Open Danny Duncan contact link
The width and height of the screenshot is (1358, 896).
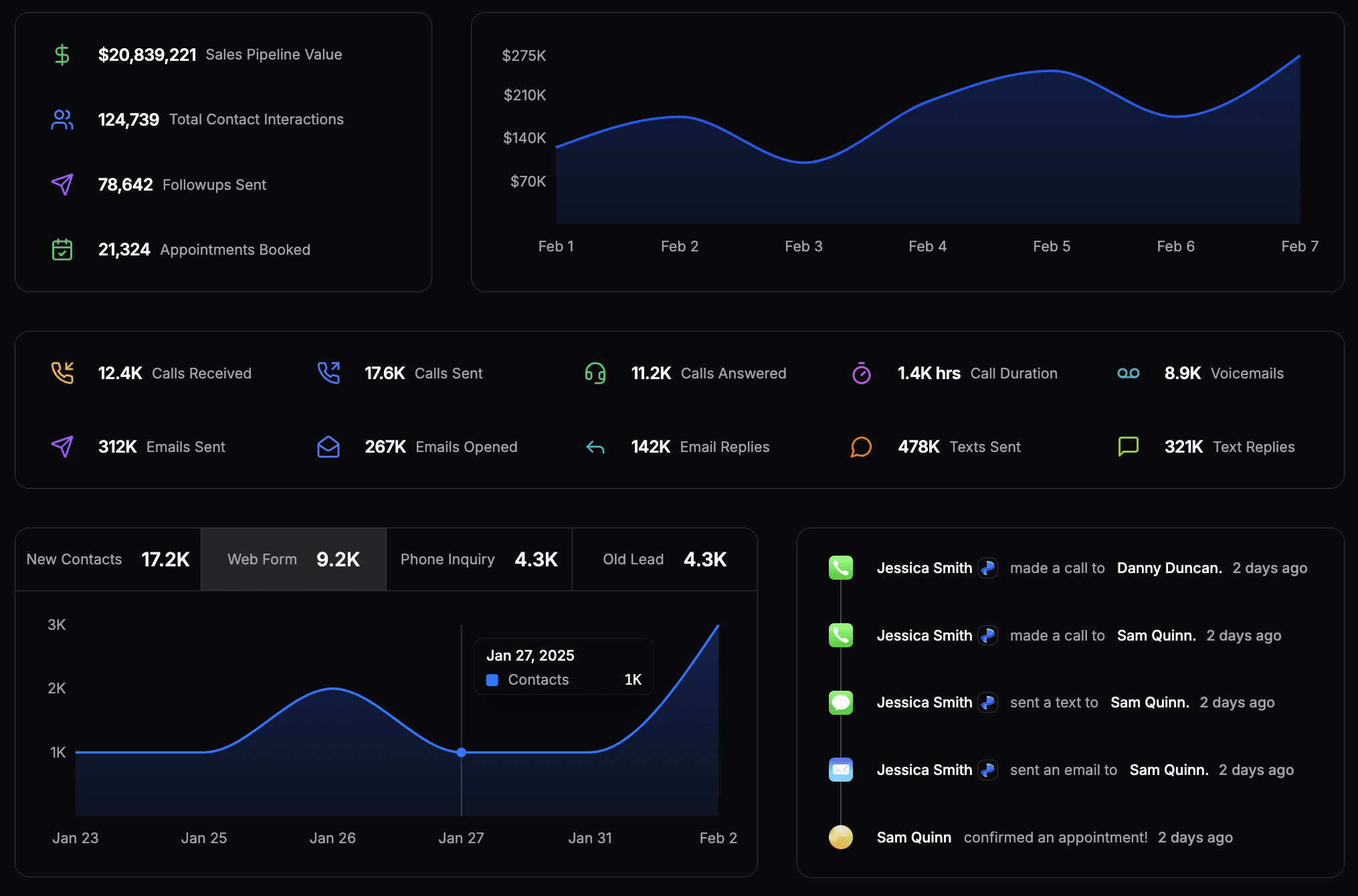[1169, 568]
